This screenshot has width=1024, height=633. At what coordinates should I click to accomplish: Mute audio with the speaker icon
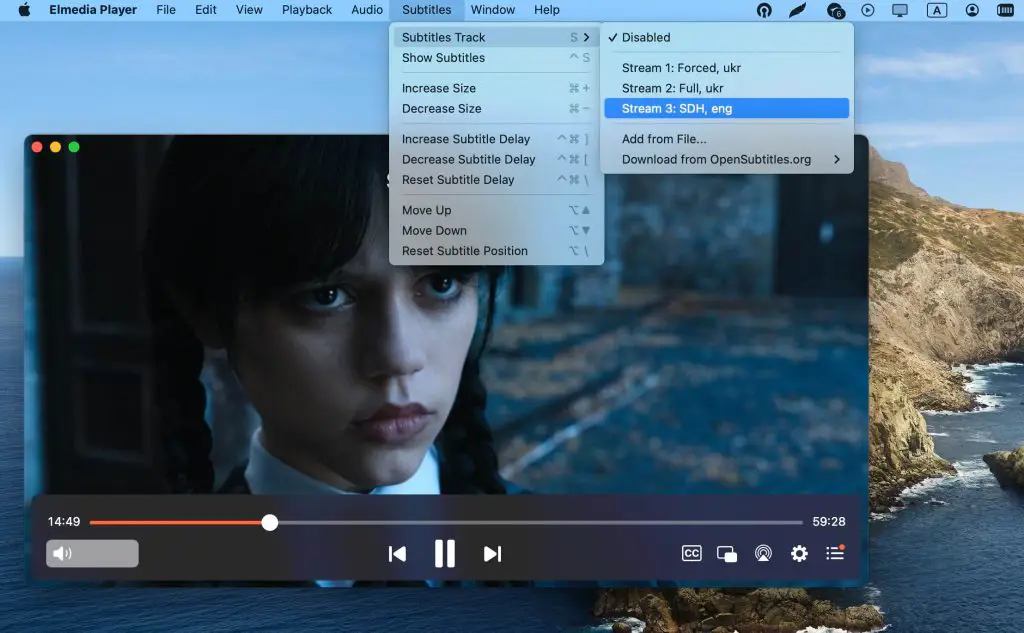[x=62, y=554]
